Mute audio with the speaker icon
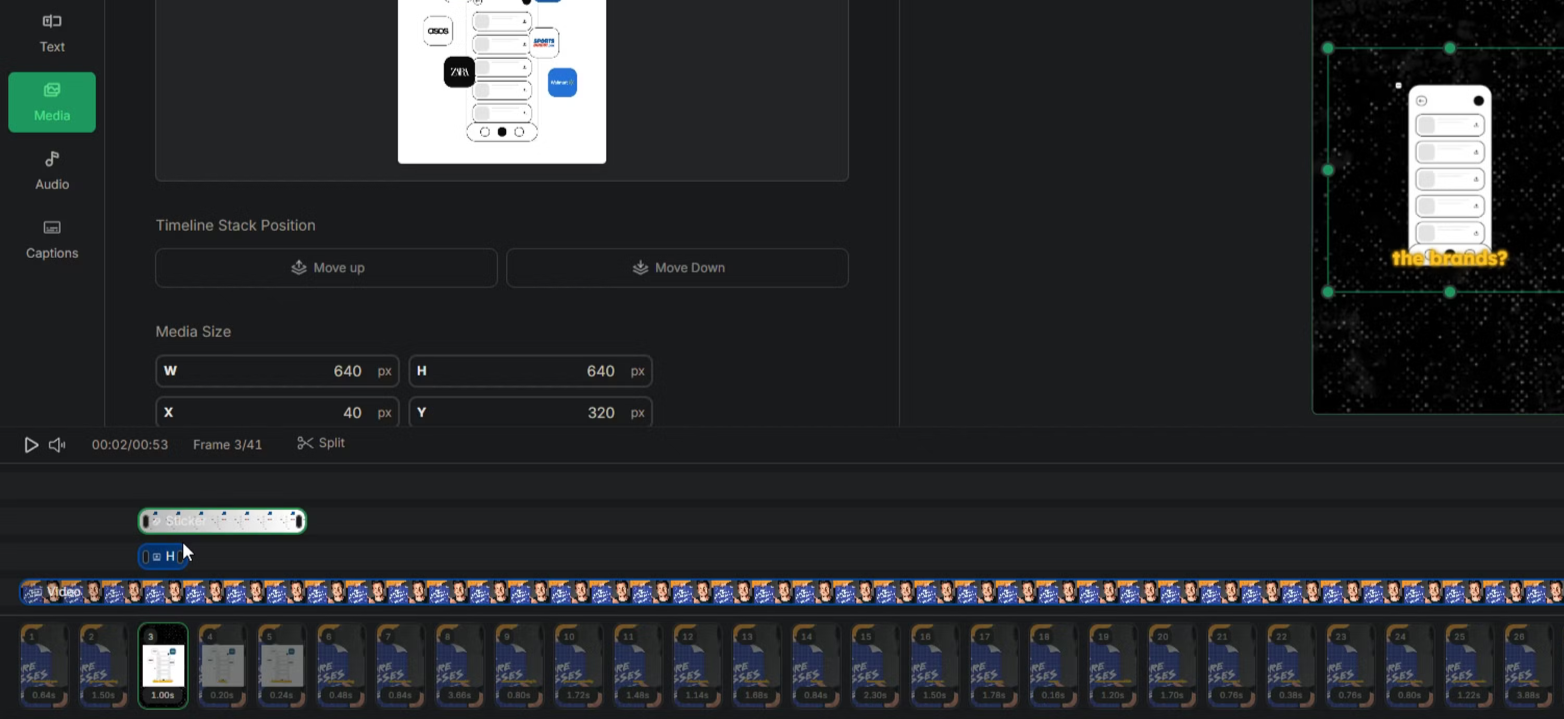The width and height of the screenshot is (1564, 719). 57,445
